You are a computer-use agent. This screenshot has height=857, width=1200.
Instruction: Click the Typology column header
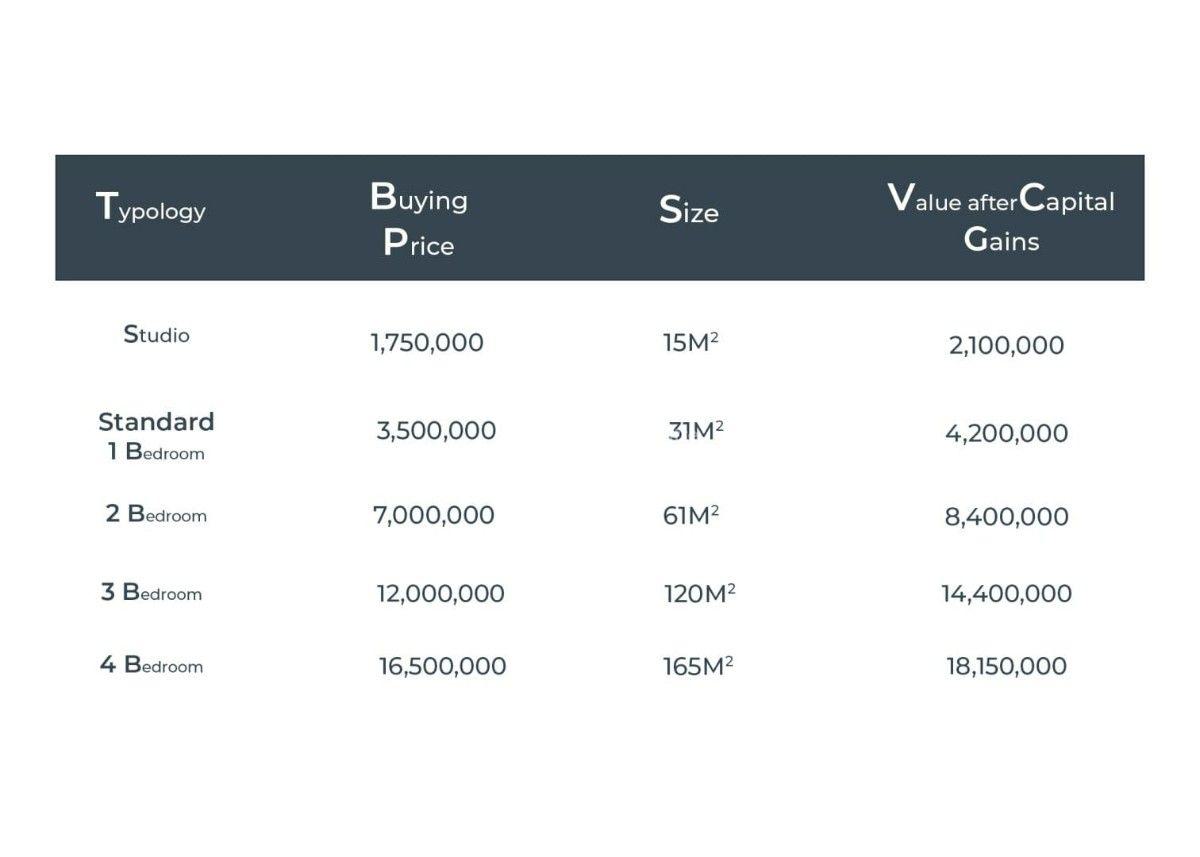[x=151, y=208]
